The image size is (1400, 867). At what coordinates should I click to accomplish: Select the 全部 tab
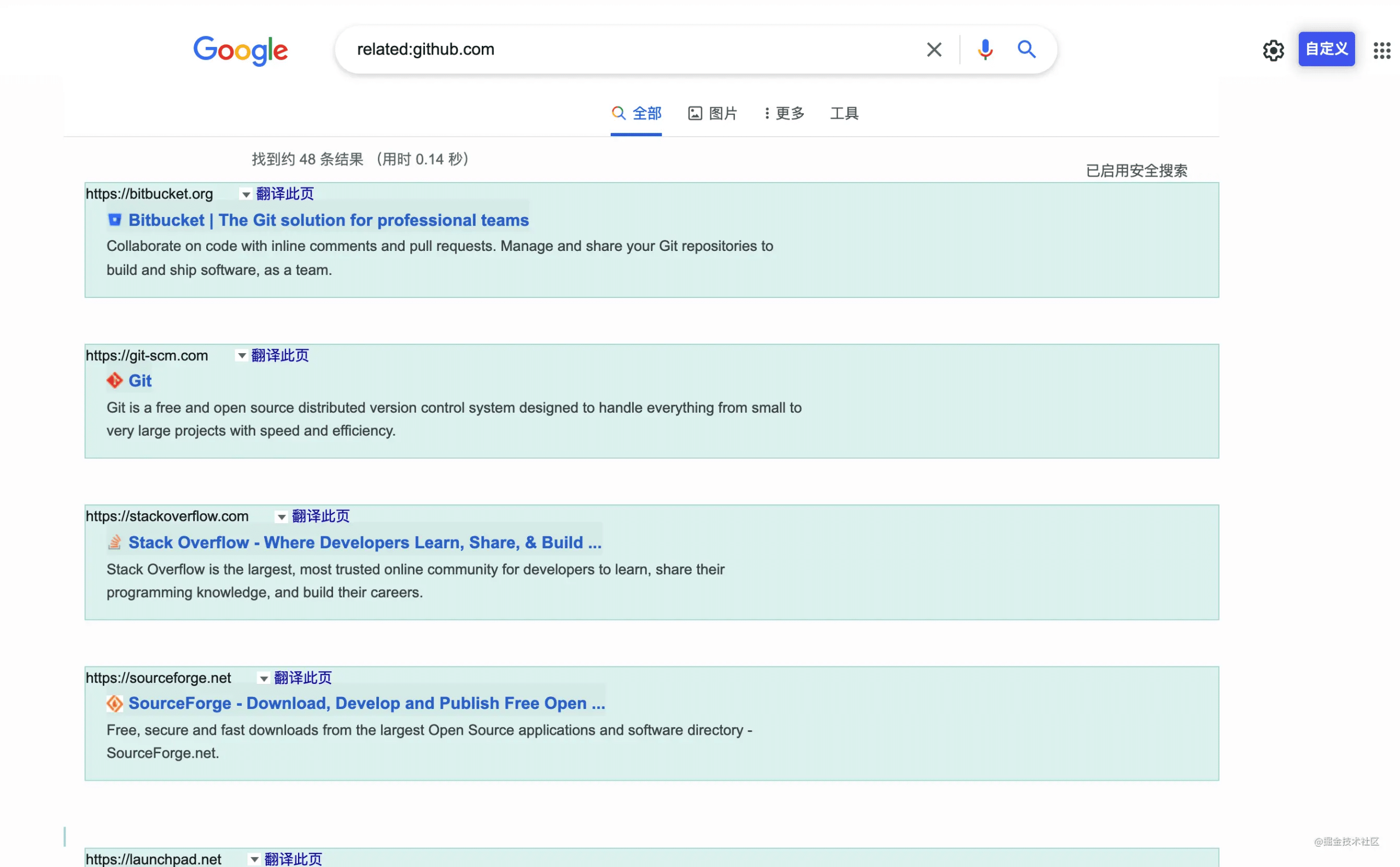click(636, 114)
